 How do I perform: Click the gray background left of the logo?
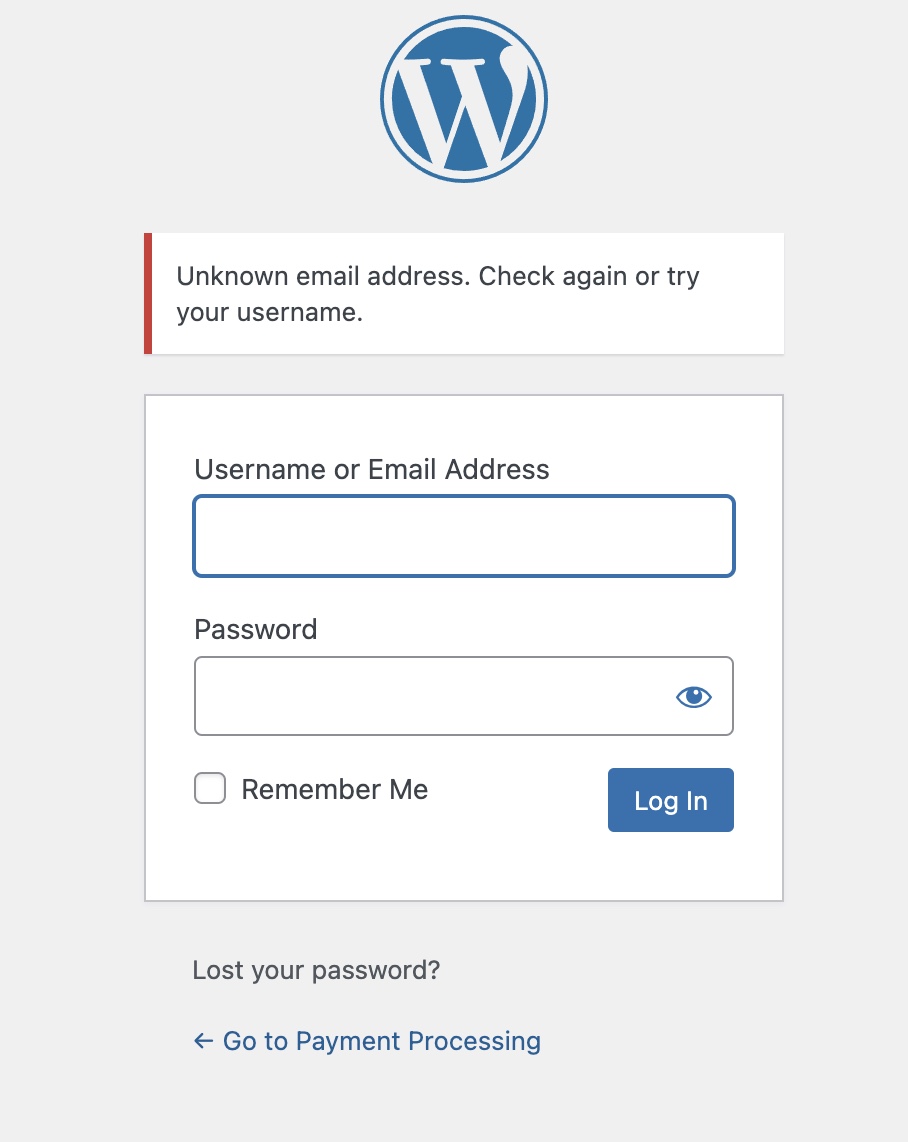(200, 100)
